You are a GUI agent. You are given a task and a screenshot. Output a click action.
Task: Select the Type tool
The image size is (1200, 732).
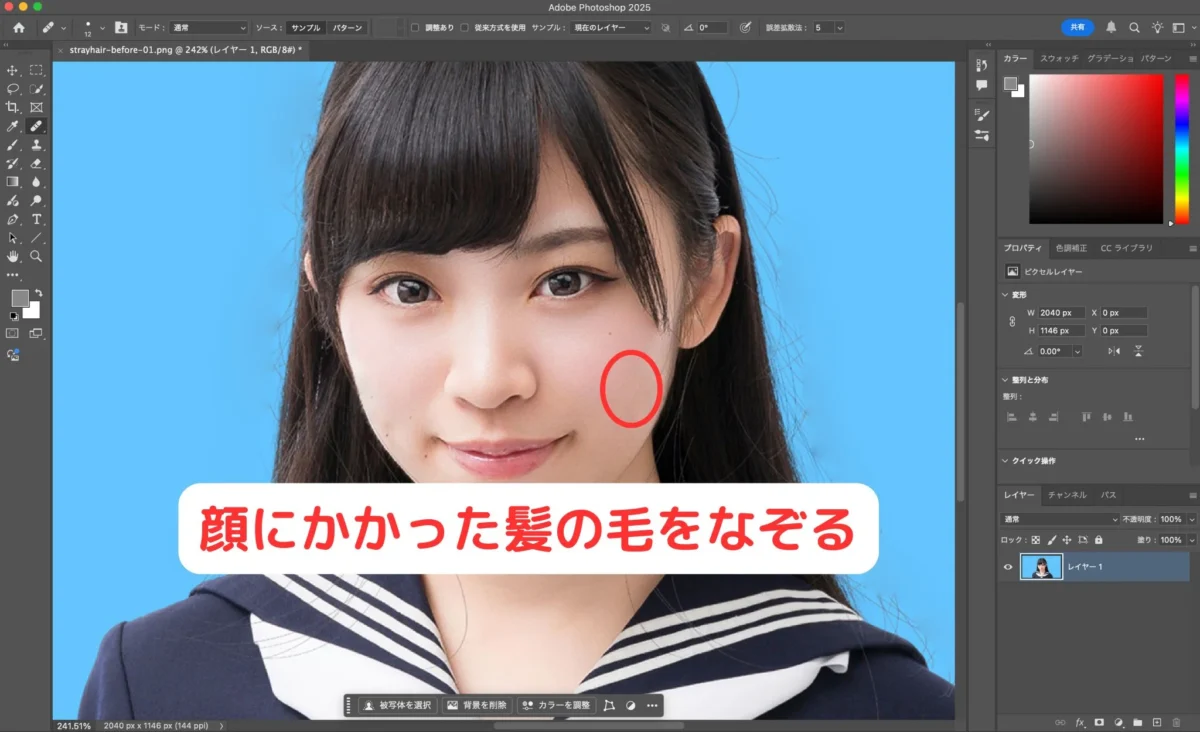[x=36, y=219]
